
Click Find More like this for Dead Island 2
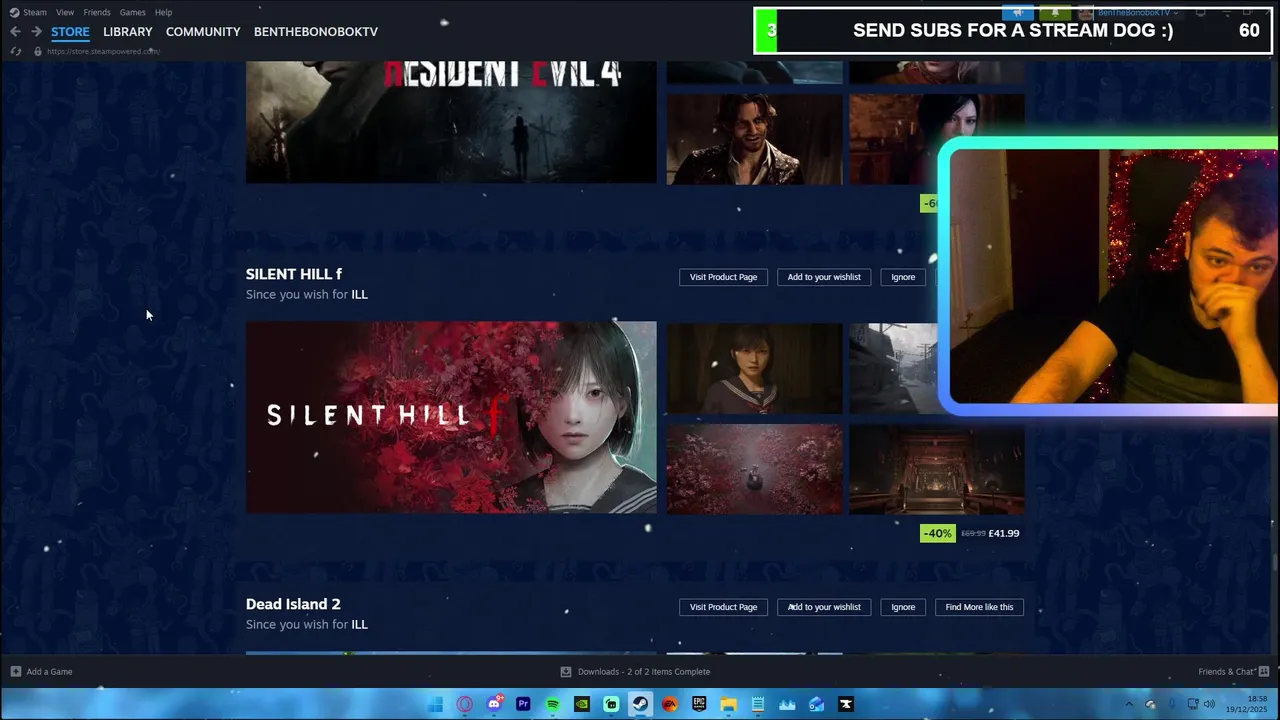click(x=979, y=607)
